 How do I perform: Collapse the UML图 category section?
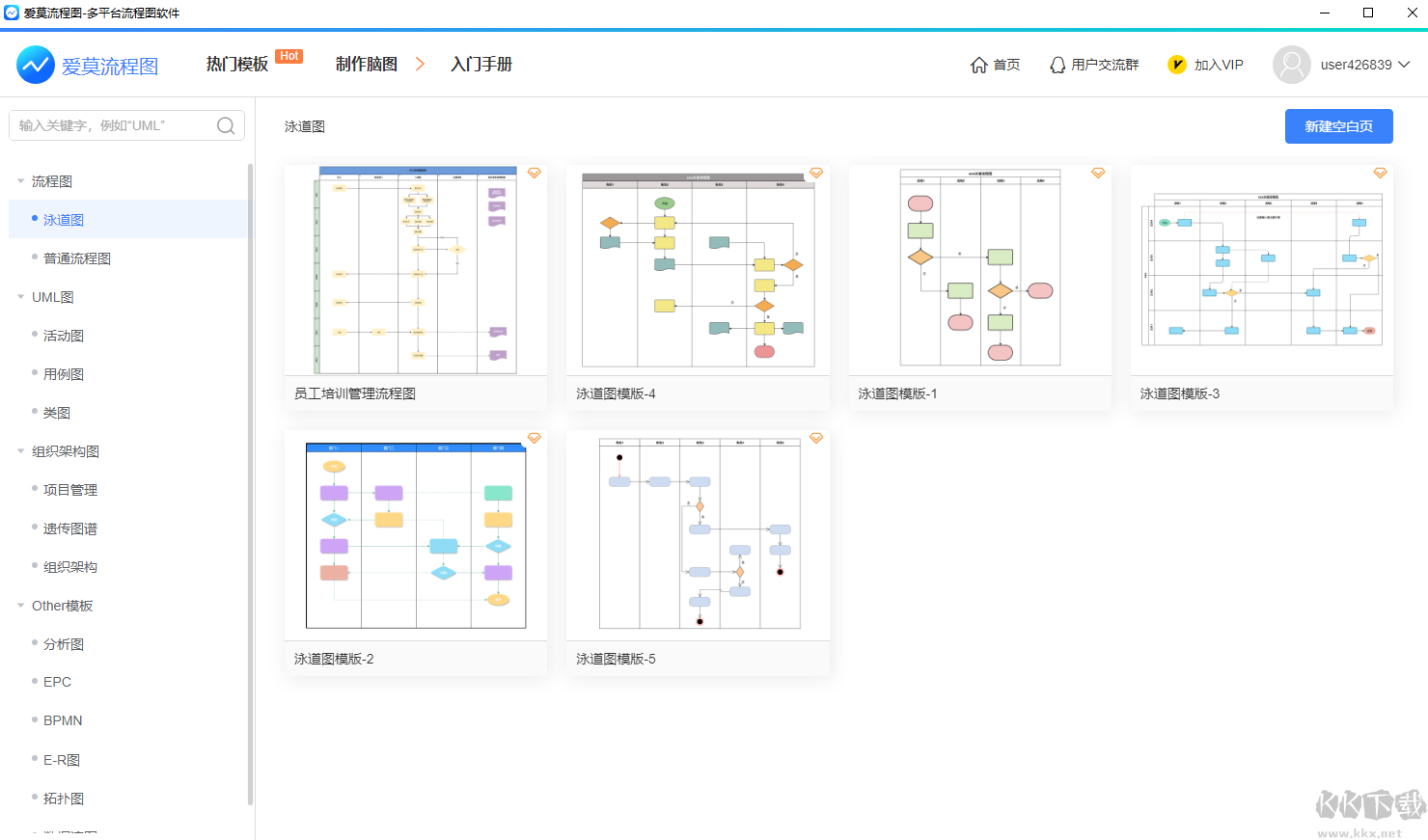pyautogui.click(x=20, y=296)
